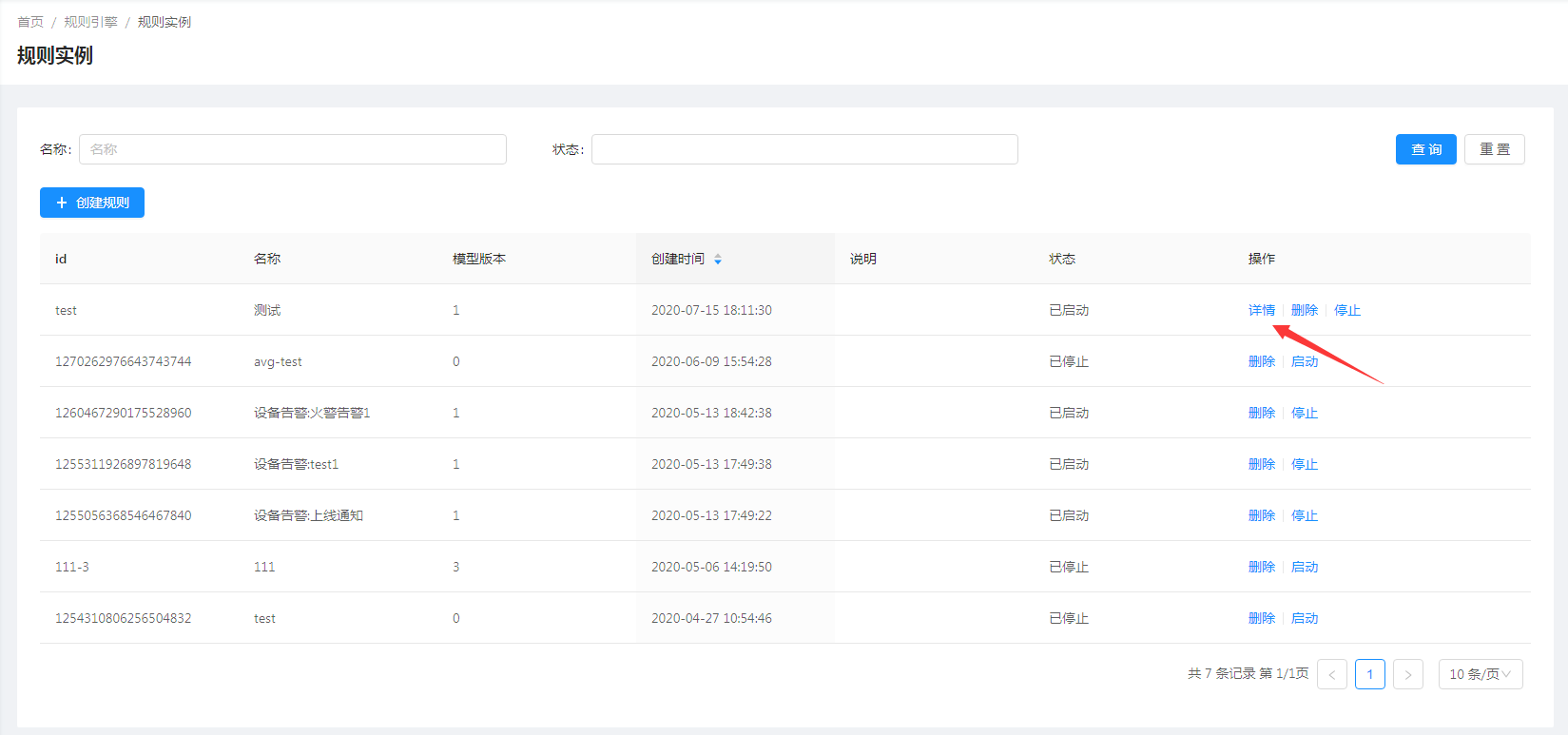Click the 创建规则 button
Screen dimensions: 1568x735
point(92,203)
